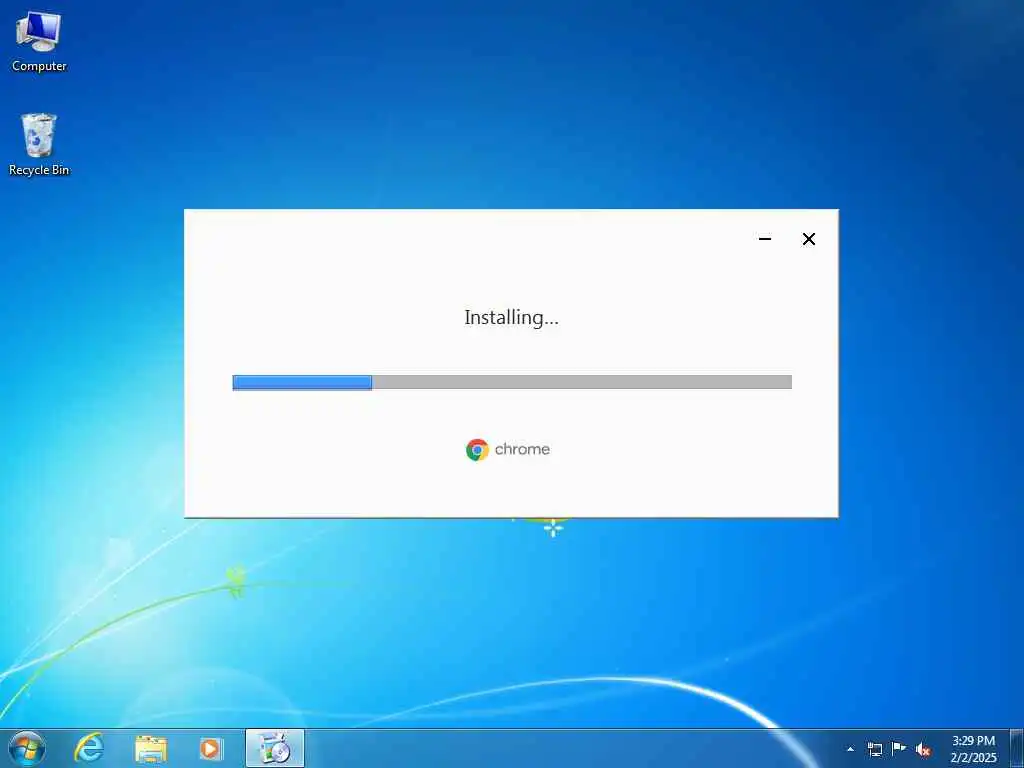Click the muted volume speaker icon
The width and height of the screenshot is (1024, 768).
(923, 750)
